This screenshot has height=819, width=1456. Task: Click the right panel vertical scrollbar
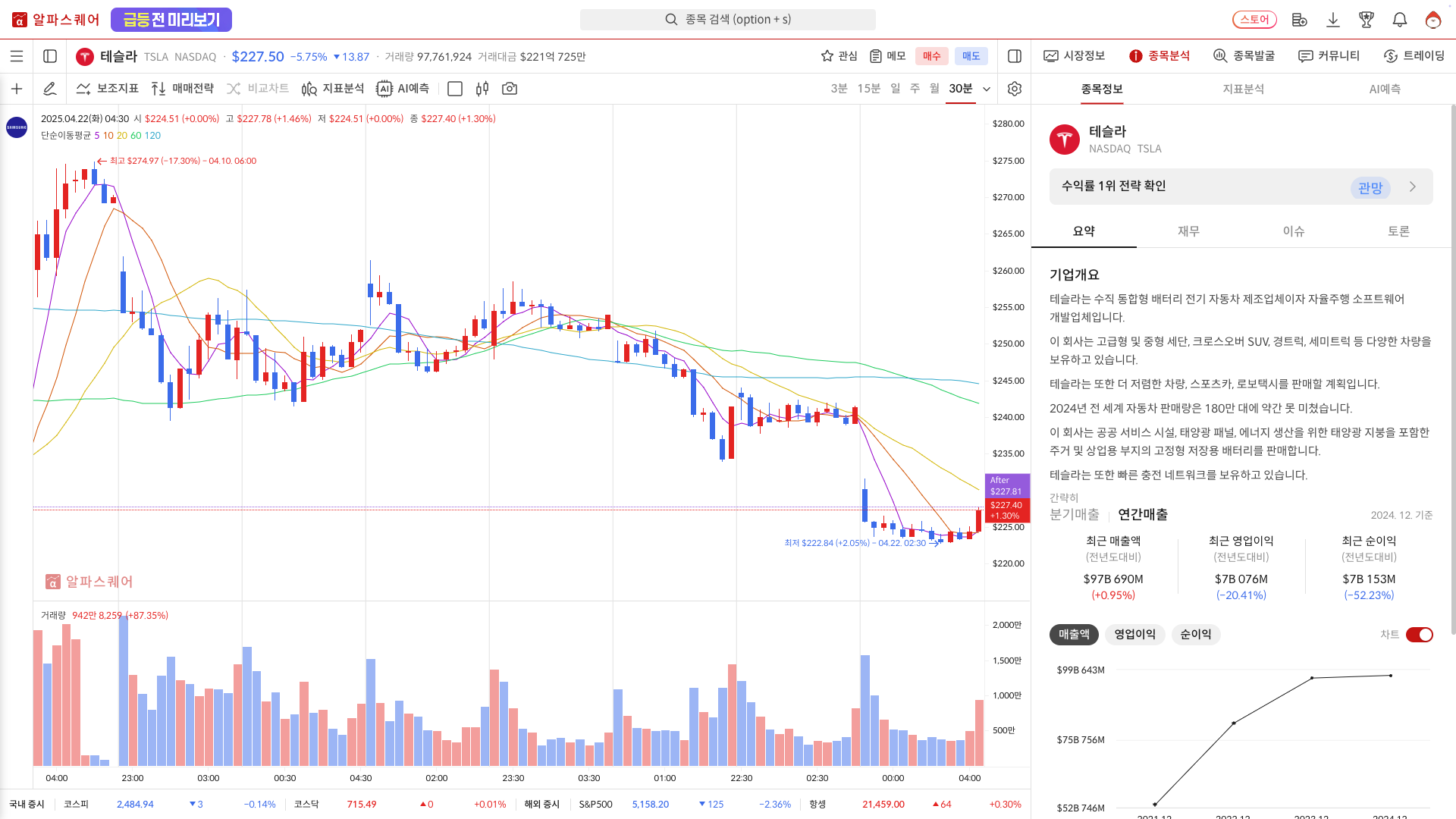click(1452, 369)
